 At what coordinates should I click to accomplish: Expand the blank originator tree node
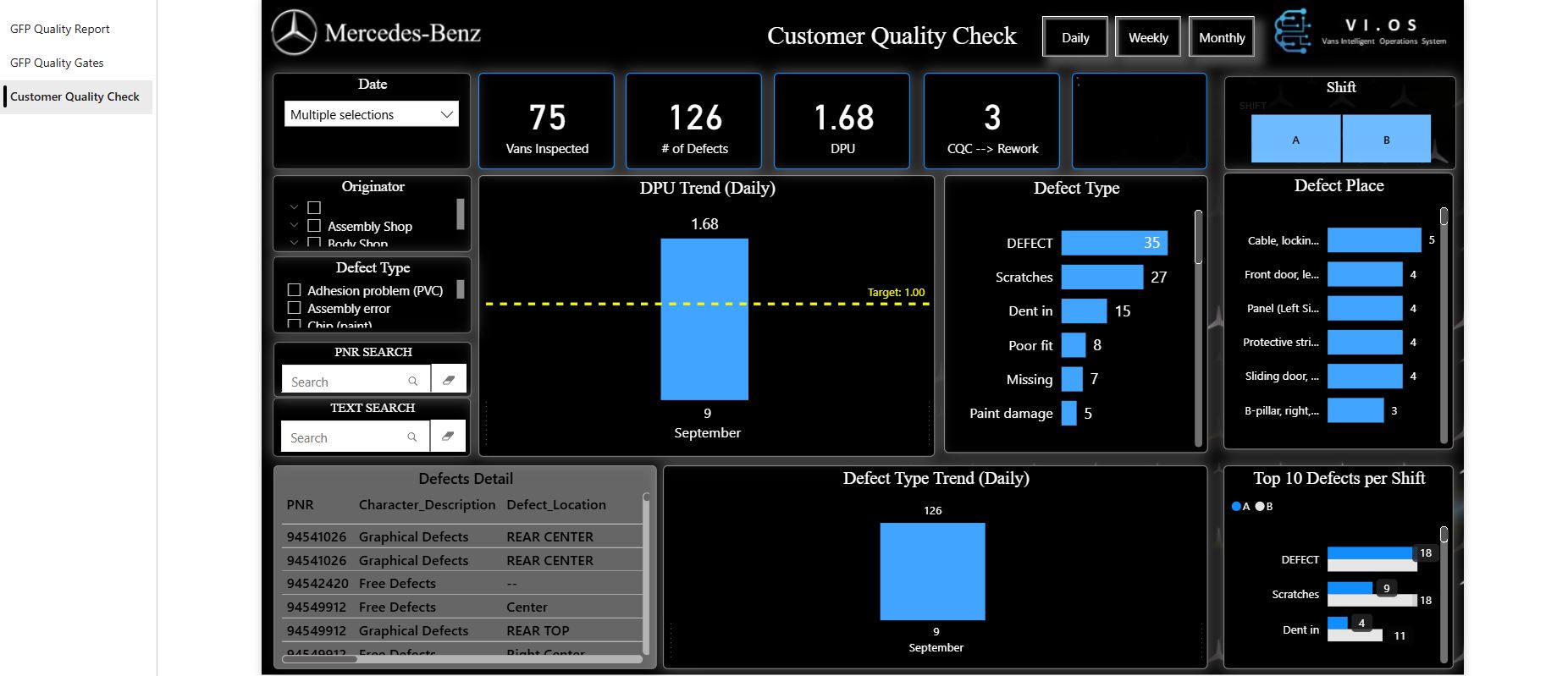(x=294, y=207)
